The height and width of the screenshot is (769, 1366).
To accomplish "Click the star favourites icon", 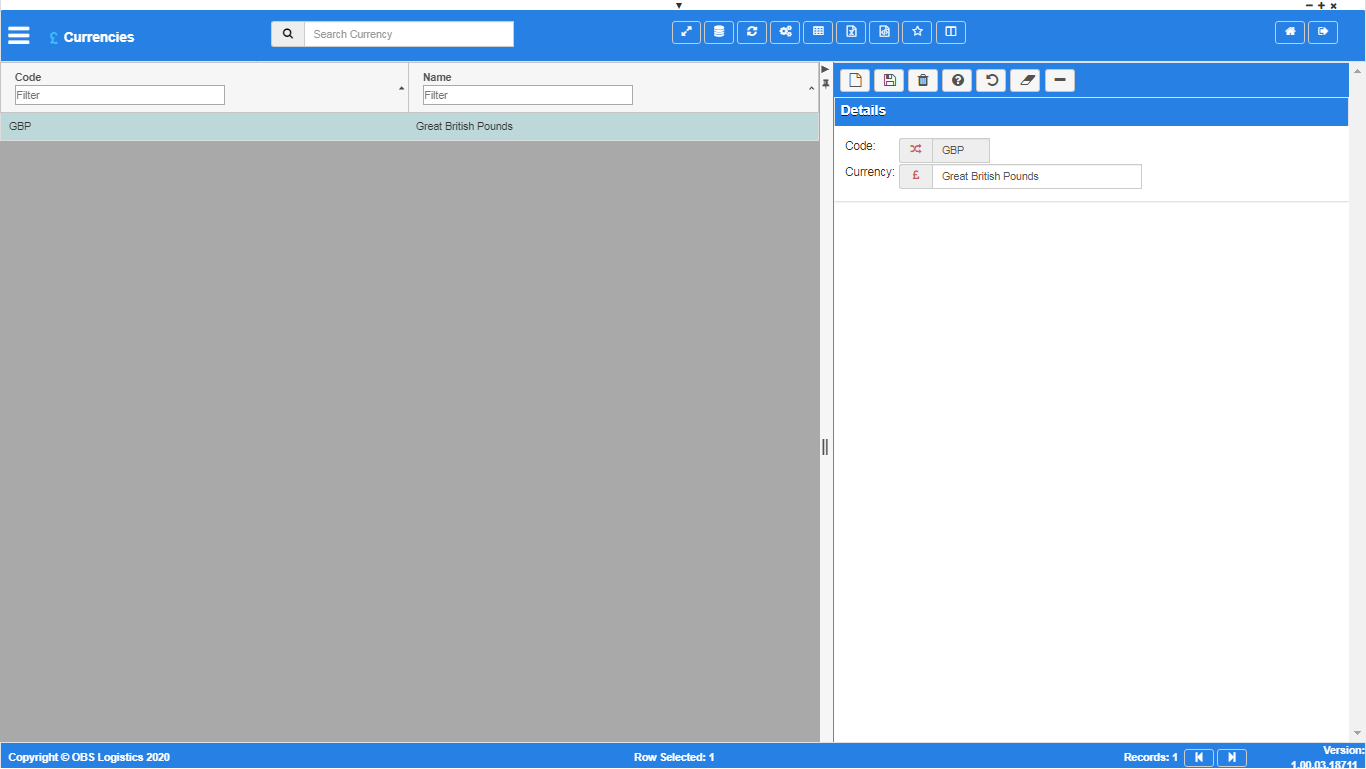I will click(x=917, y=32).
